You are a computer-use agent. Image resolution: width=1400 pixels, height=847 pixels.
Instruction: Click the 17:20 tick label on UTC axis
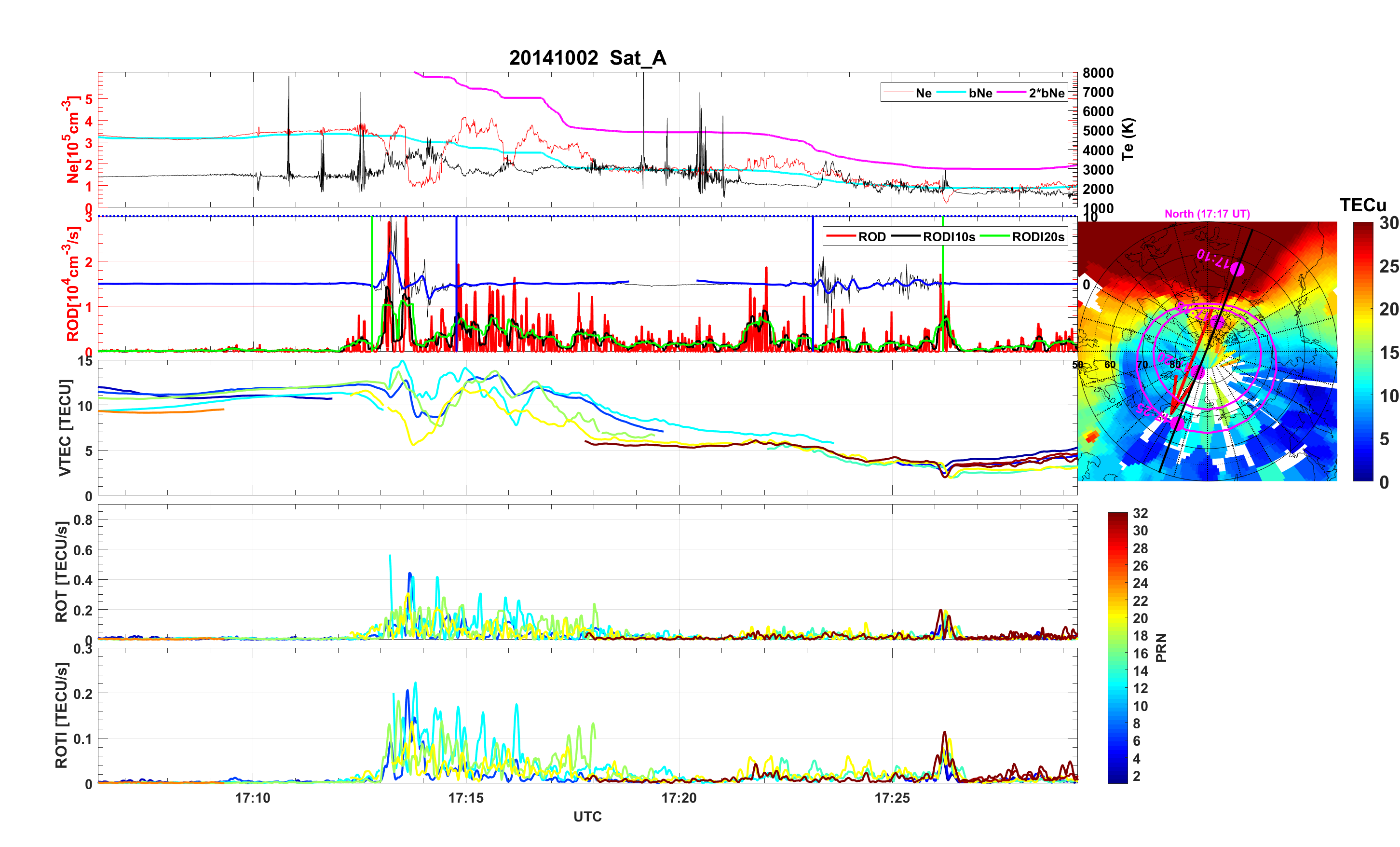pyautogui.click(x=679, y=798)
